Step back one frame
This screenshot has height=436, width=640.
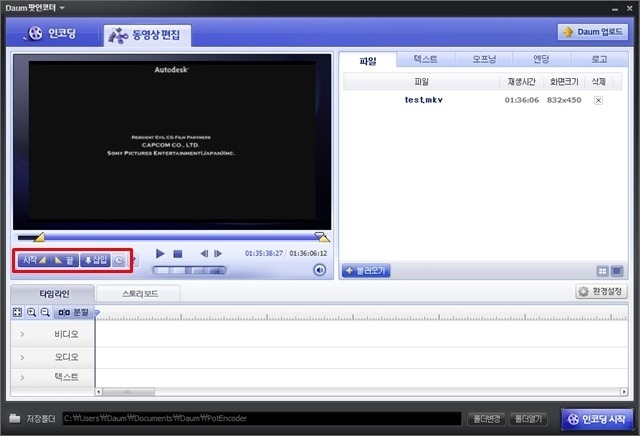[x=204, y=254]
